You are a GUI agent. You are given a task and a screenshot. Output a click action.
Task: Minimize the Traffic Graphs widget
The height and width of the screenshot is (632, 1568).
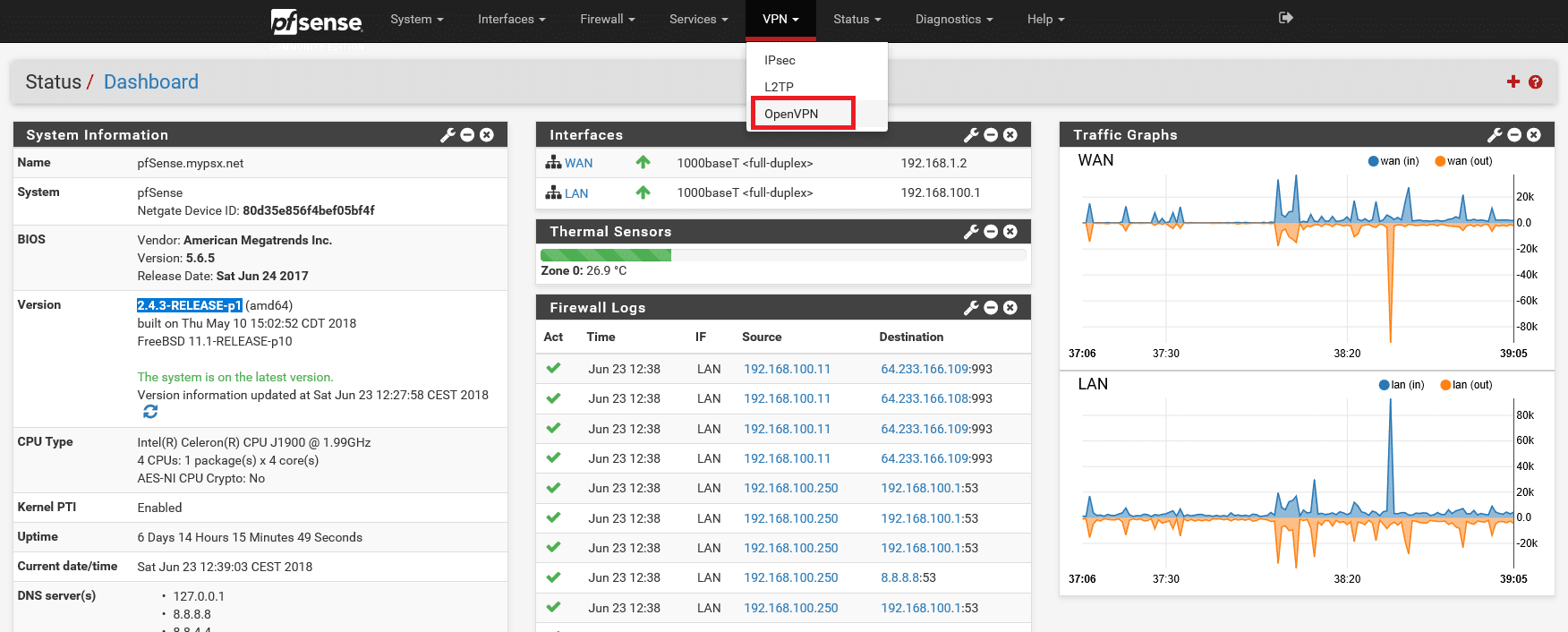(1514, 135)
